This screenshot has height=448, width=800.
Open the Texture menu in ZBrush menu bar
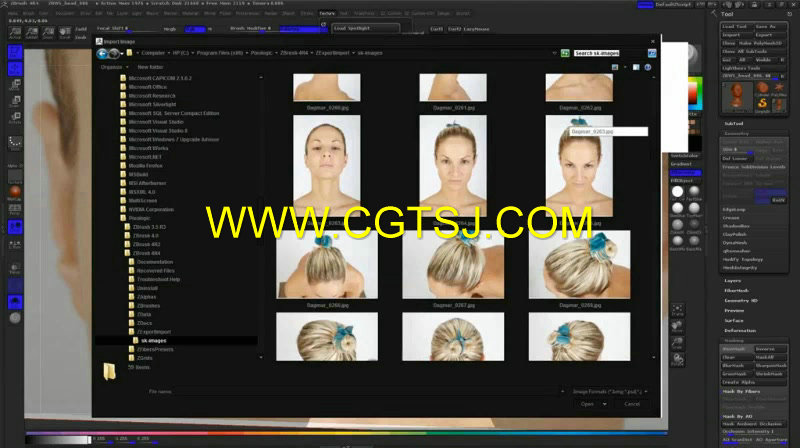coord(327,13)
